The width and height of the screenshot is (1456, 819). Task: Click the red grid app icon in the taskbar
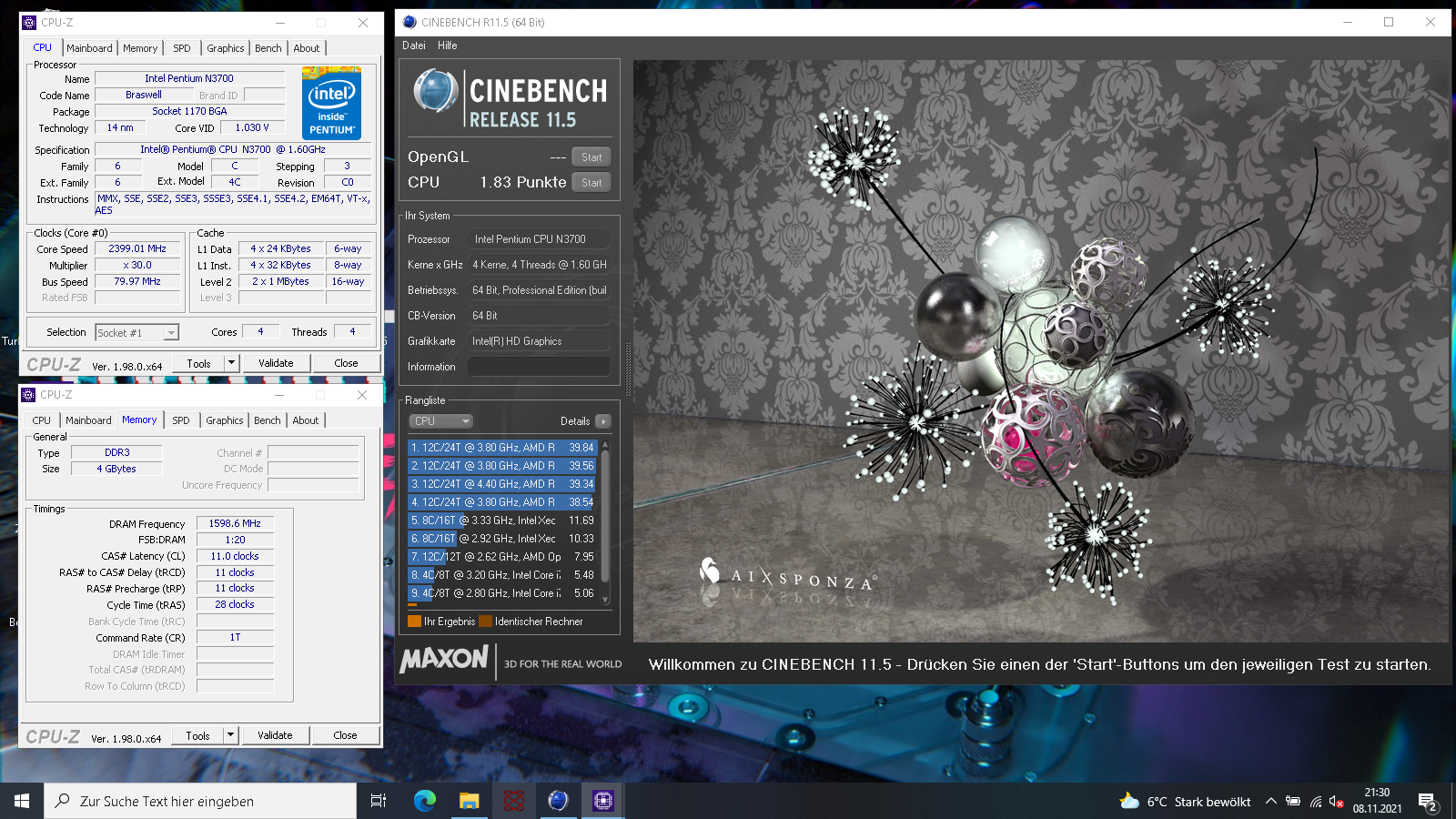[513, 801]
